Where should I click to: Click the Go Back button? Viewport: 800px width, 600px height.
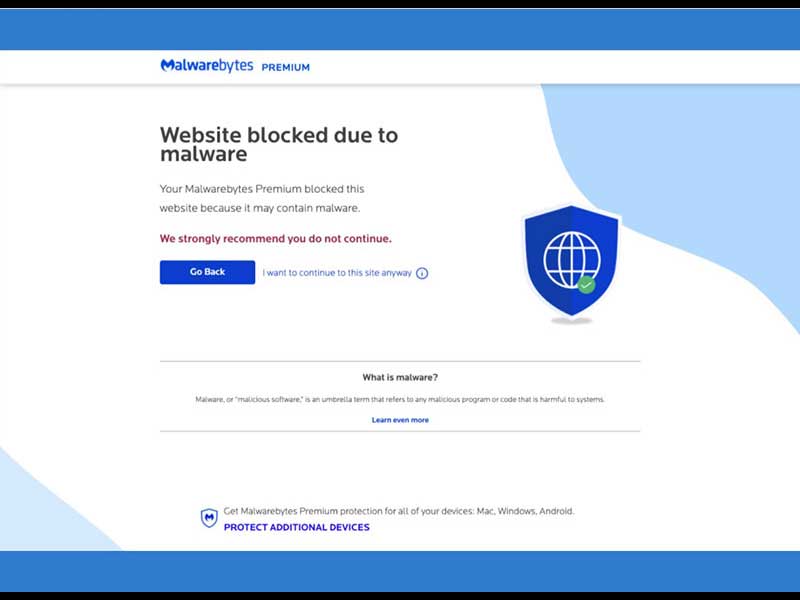click(207, 272)
